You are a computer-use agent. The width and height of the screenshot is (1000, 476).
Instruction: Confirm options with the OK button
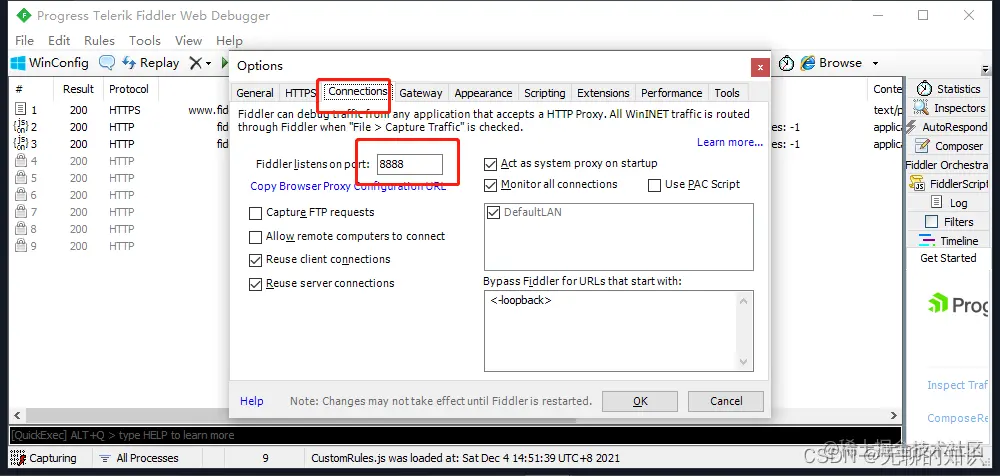pyautogui.click(x=640, y=401)
